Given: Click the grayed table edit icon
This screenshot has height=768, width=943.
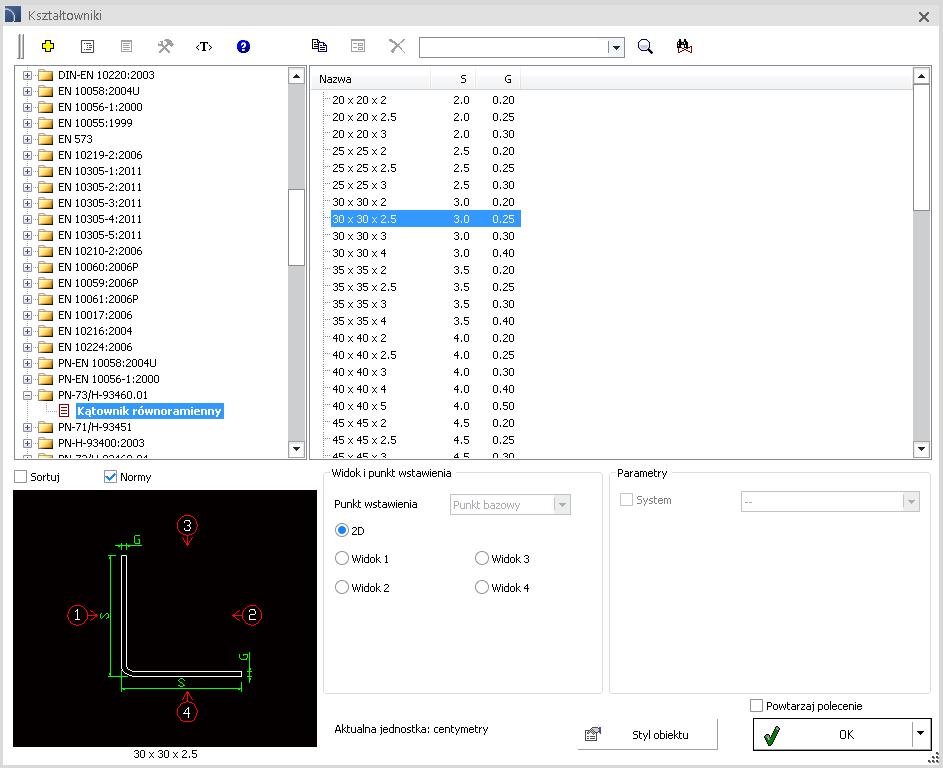Looking at the screenshot, I should coord(358,46).
